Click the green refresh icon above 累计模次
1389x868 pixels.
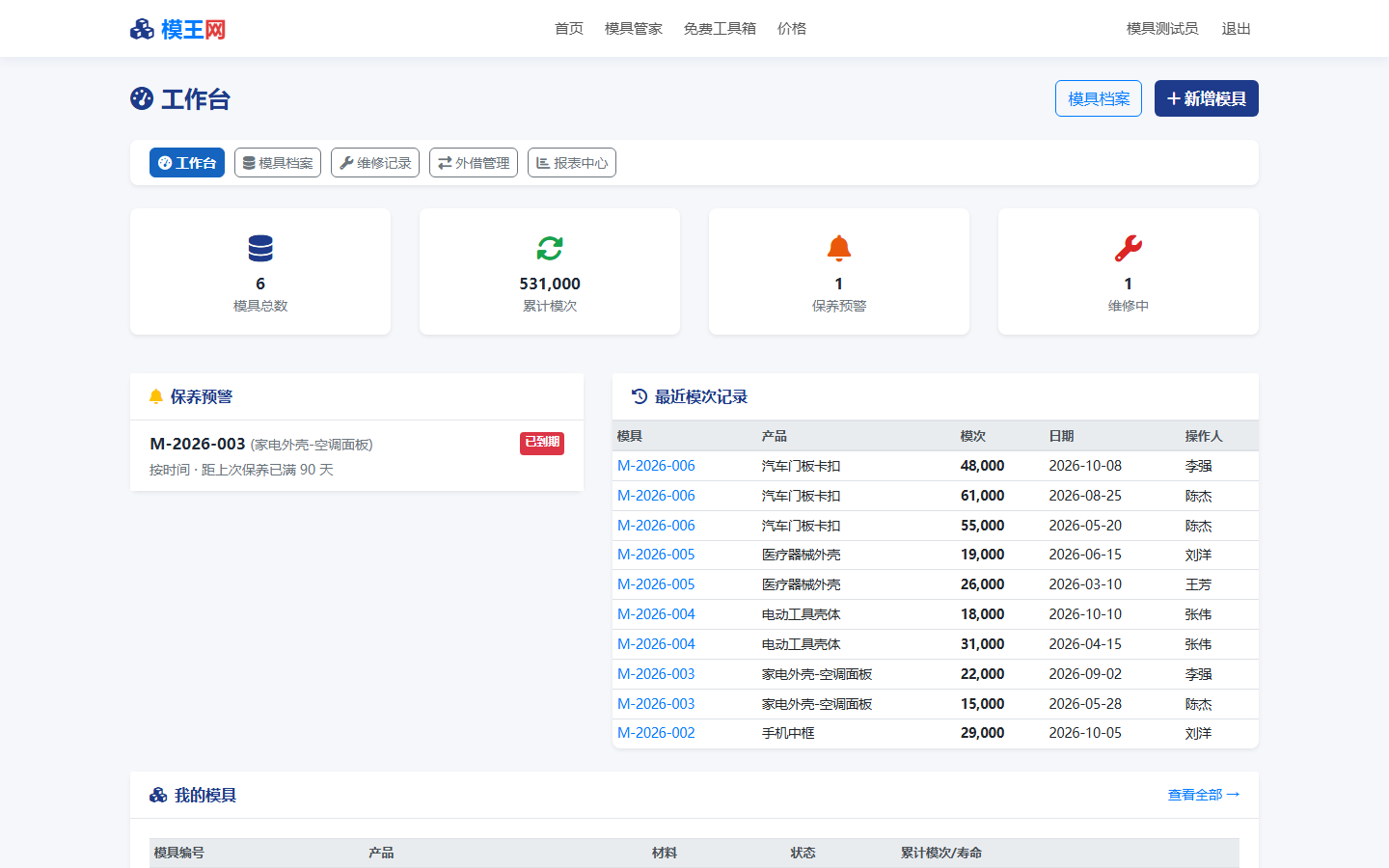point(550,249)
